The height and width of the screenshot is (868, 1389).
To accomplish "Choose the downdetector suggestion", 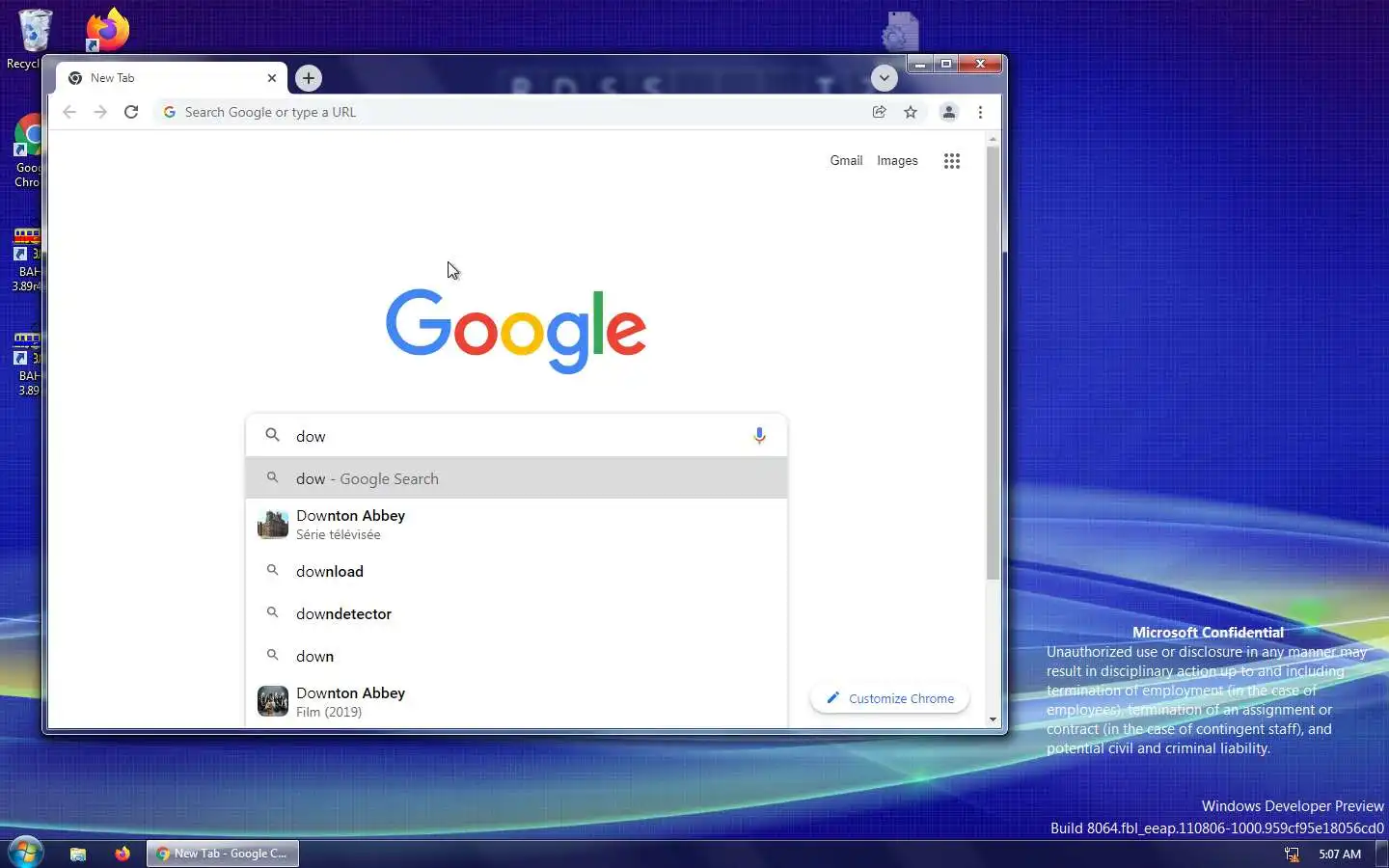I will 517,613.
